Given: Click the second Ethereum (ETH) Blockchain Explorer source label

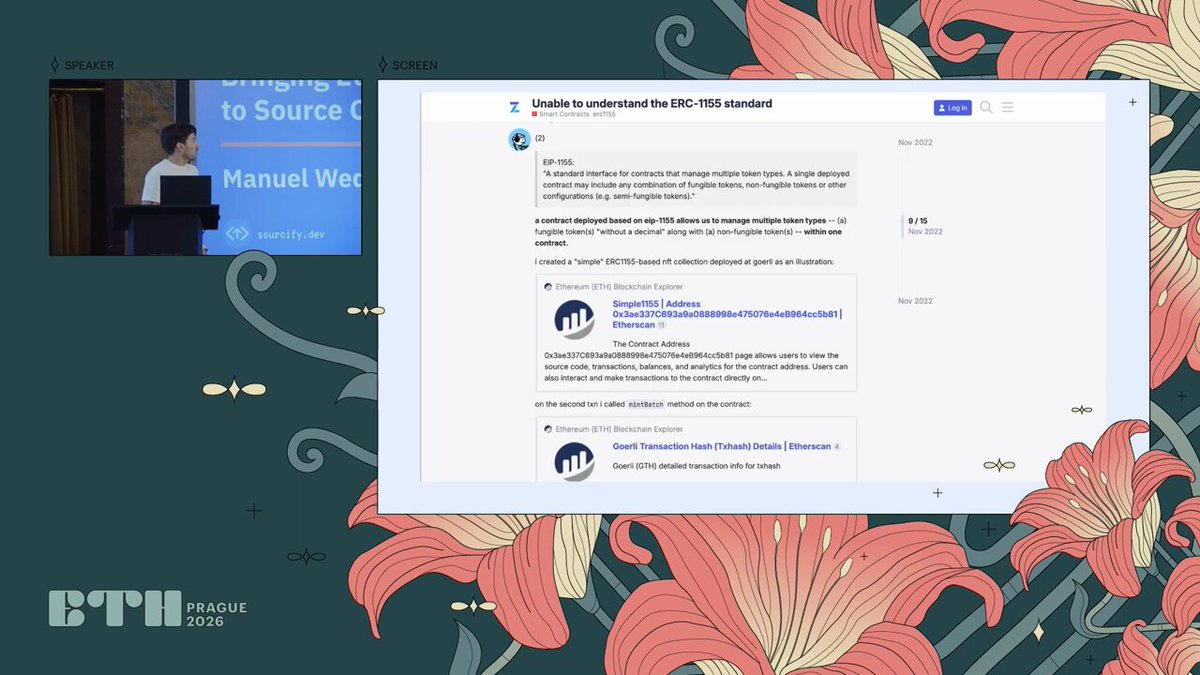Looking at the screenshot, I should point(619,429).
